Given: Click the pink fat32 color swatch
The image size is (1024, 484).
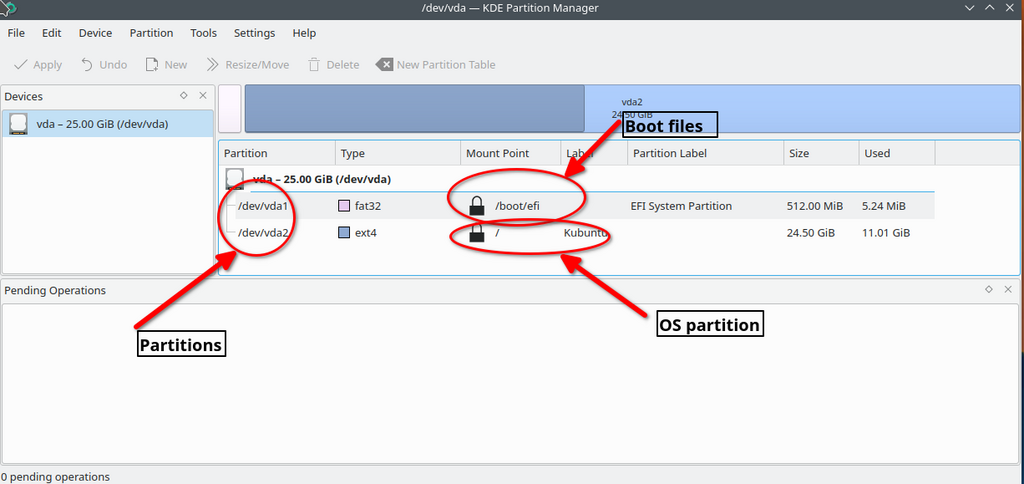Looking at the screenshot, I should click(x=345, y=206).
